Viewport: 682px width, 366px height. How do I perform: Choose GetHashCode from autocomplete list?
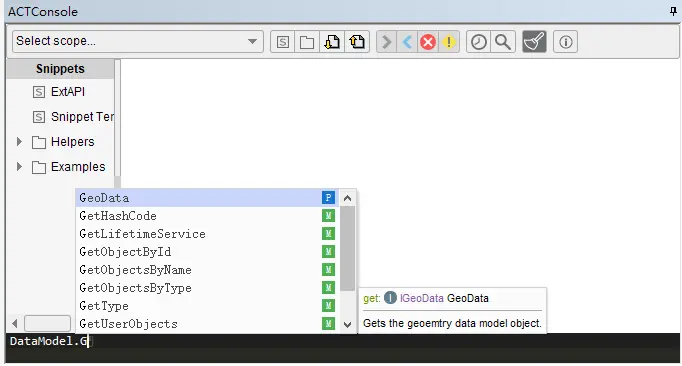coord(207,216)
